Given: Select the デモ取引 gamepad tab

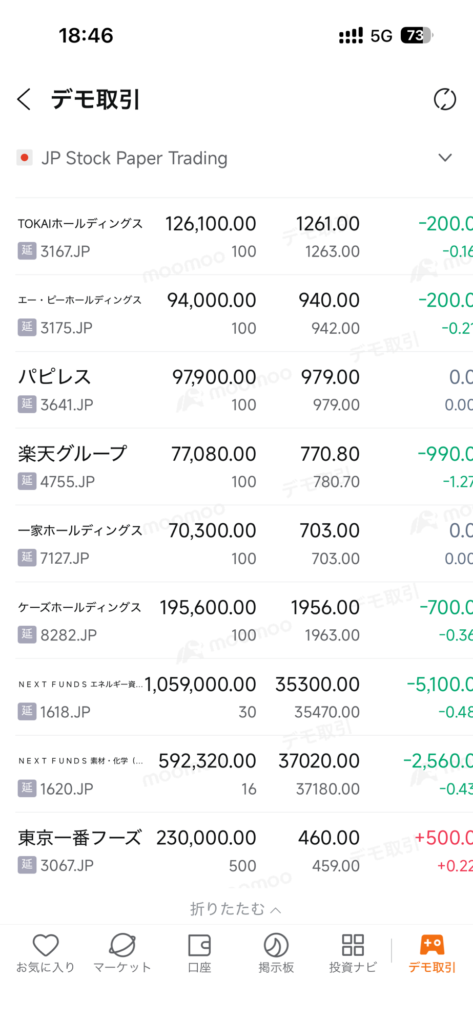Looking at the screenshot, I should coord(432,955).
